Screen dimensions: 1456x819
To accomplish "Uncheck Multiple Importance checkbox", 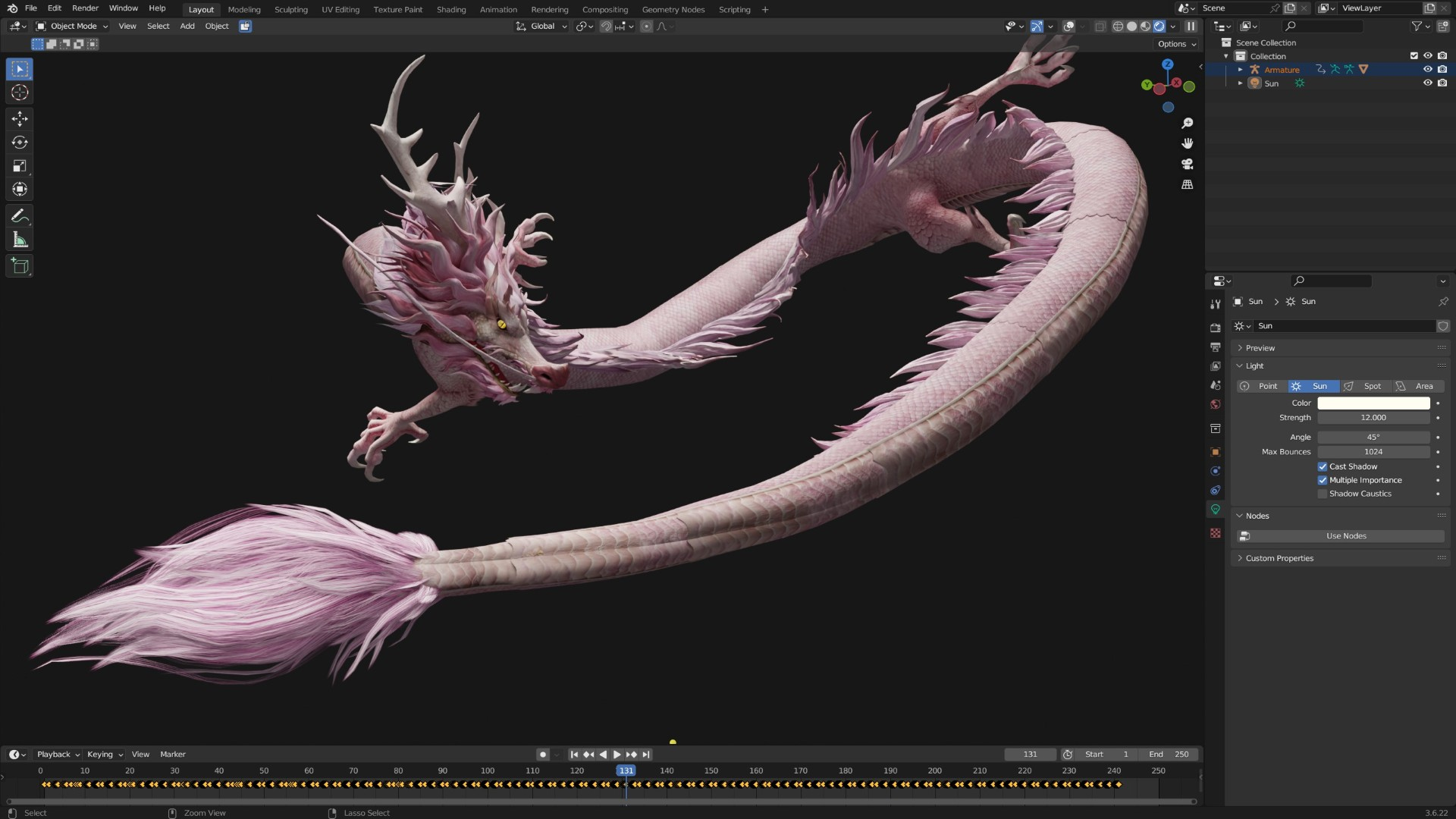I will tap(1323, 481).
